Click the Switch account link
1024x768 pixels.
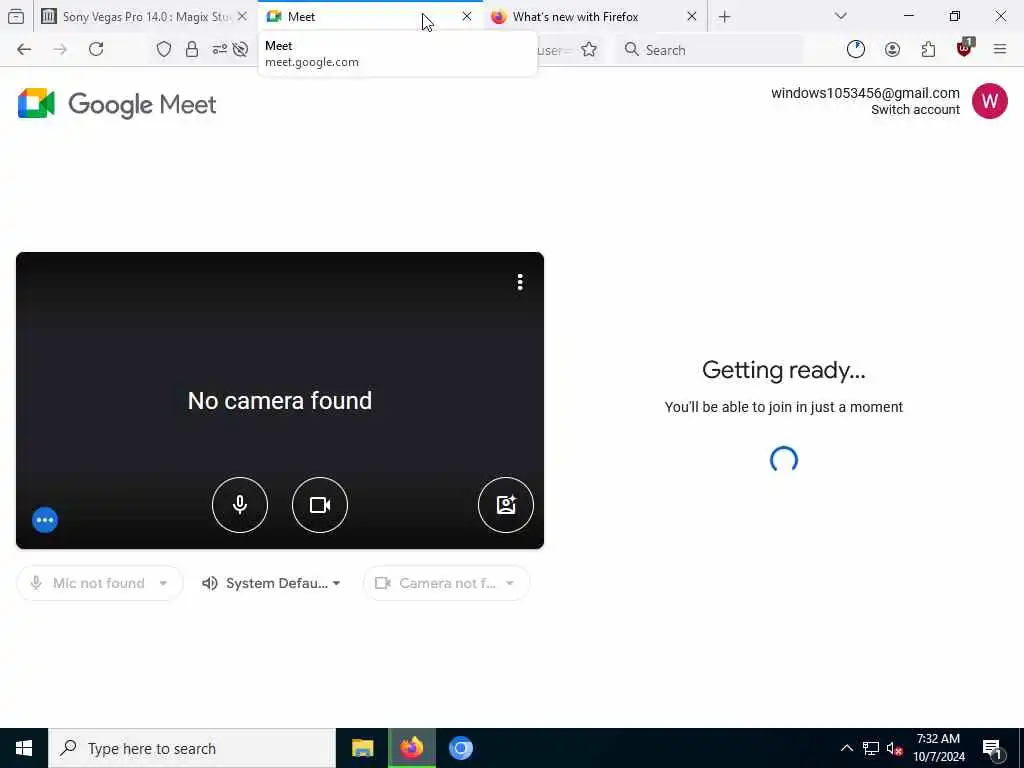point(915,110)
